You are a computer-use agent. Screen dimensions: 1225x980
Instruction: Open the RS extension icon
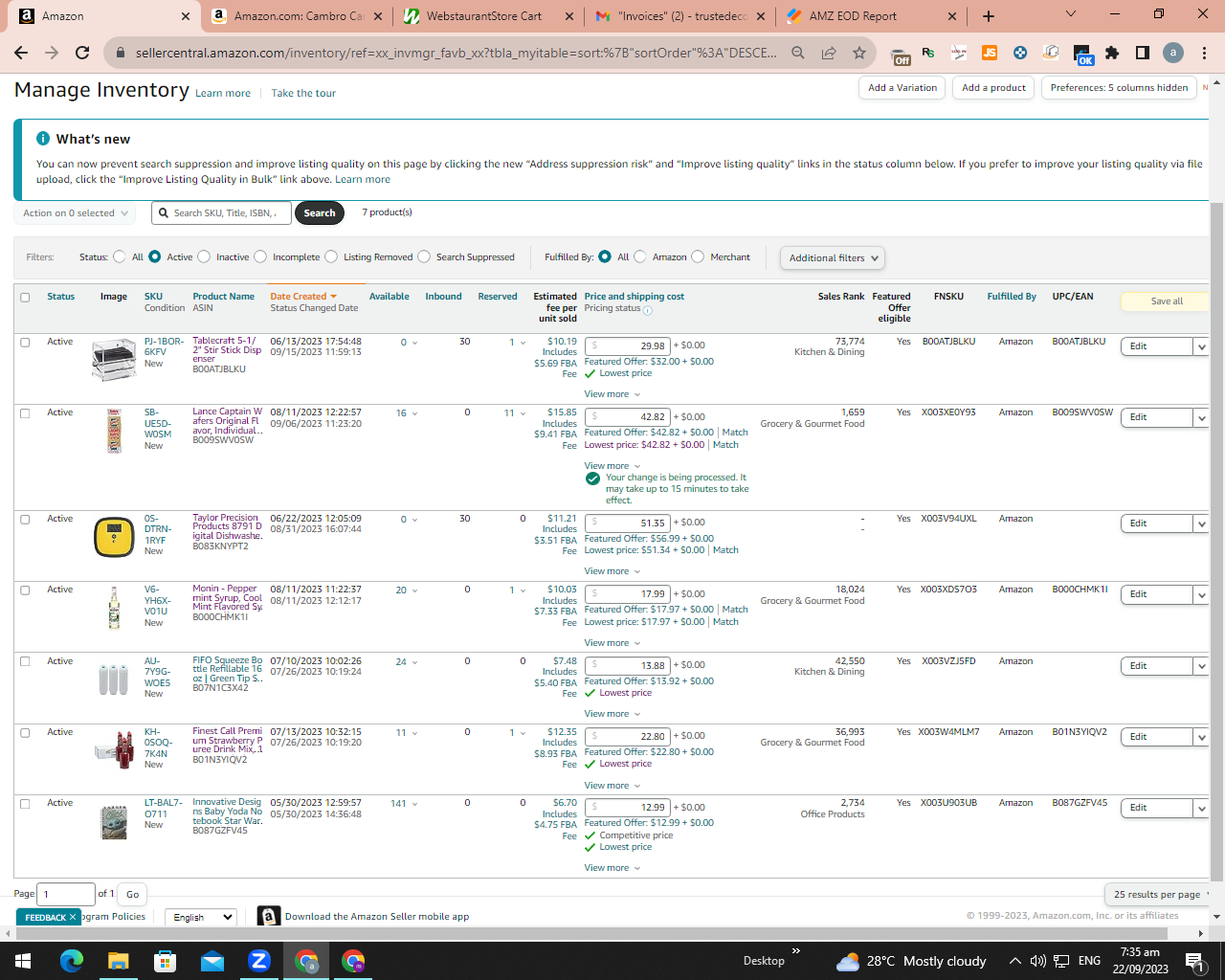click(x=928, y=53)
